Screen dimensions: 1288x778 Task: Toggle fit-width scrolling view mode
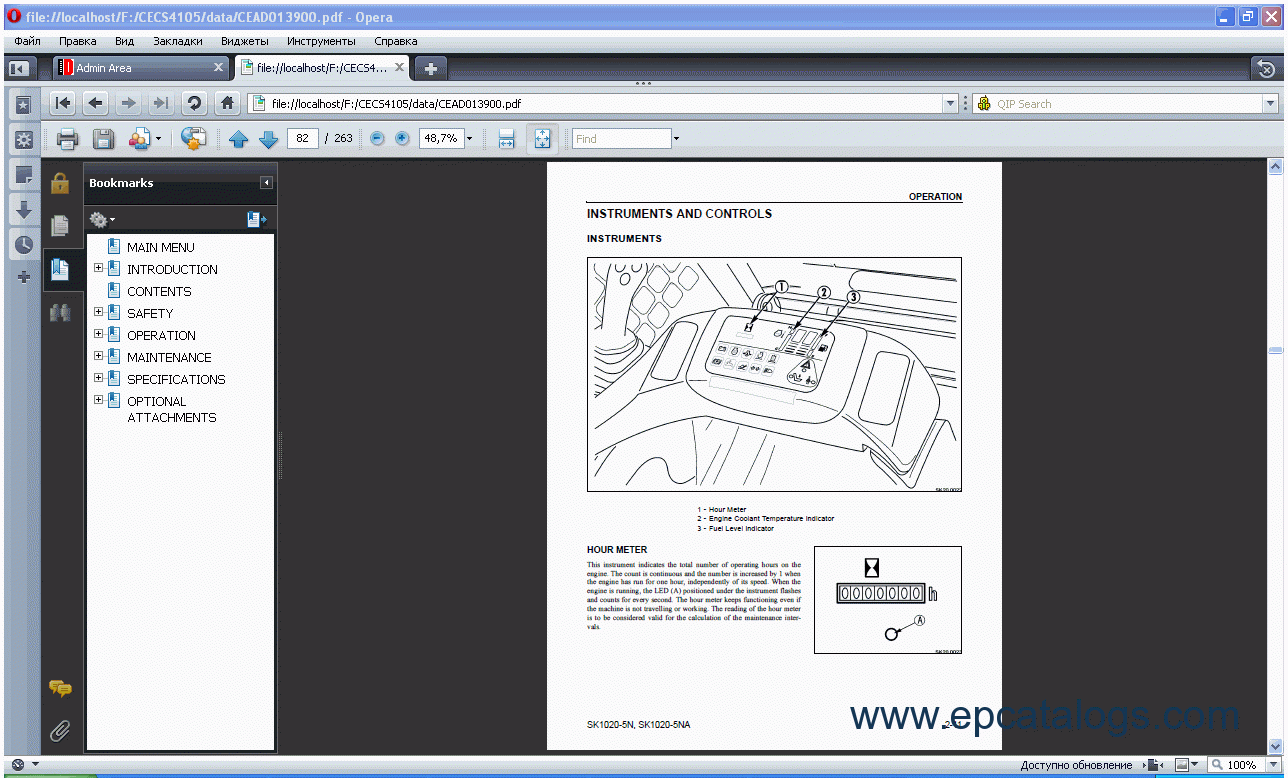point(506,139)
